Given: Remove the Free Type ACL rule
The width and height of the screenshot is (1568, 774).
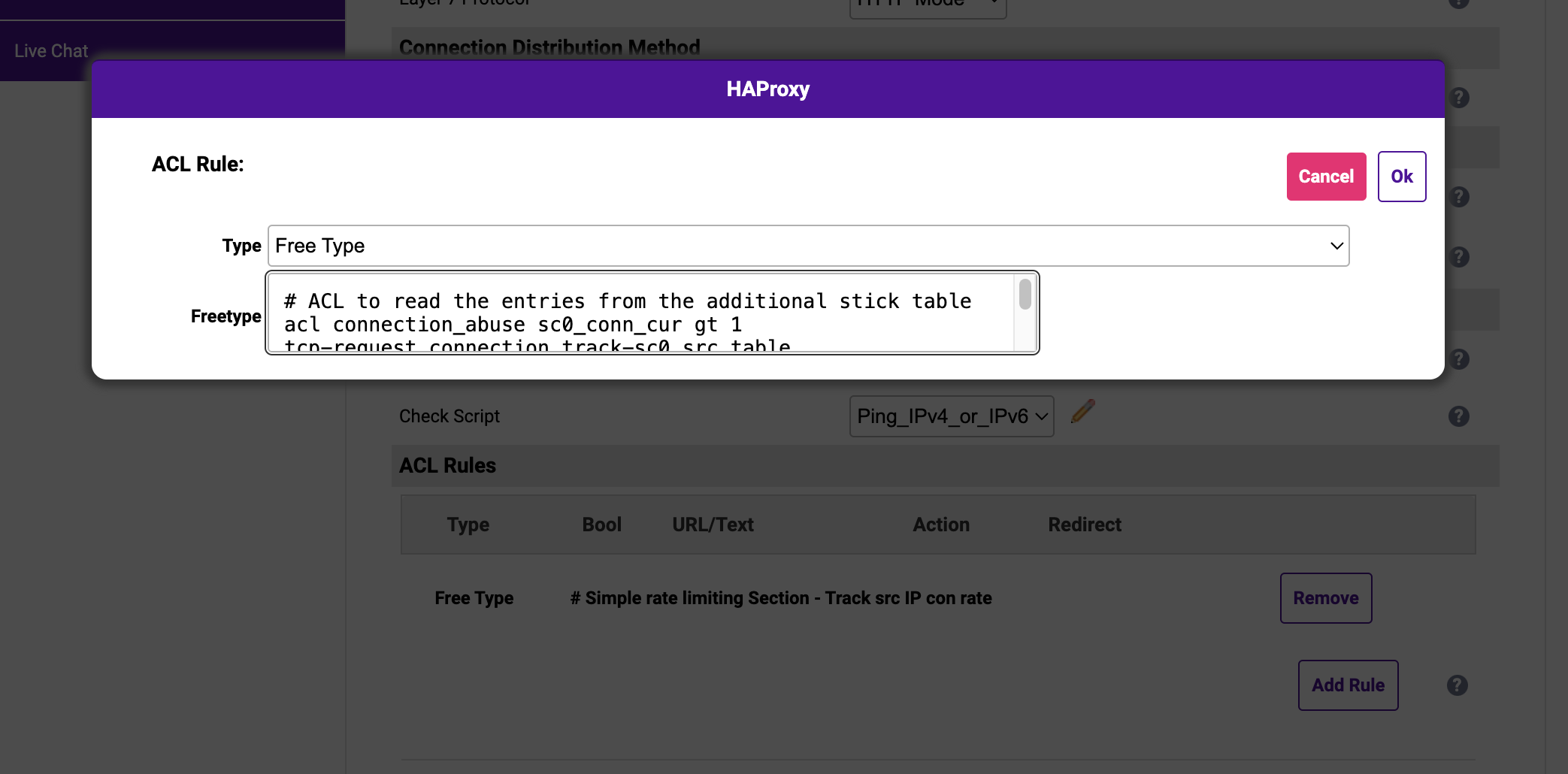Looking at the screenshot, I should point(1326,598).
